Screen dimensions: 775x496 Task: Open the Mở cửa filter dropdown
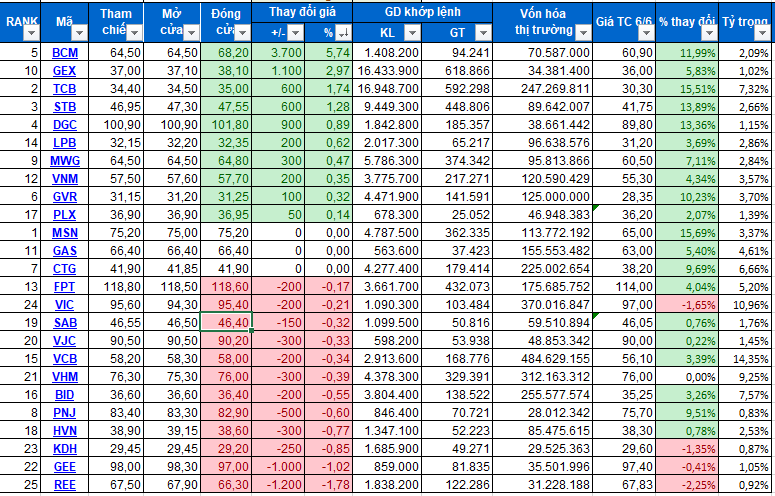click(x=191, y=33)
